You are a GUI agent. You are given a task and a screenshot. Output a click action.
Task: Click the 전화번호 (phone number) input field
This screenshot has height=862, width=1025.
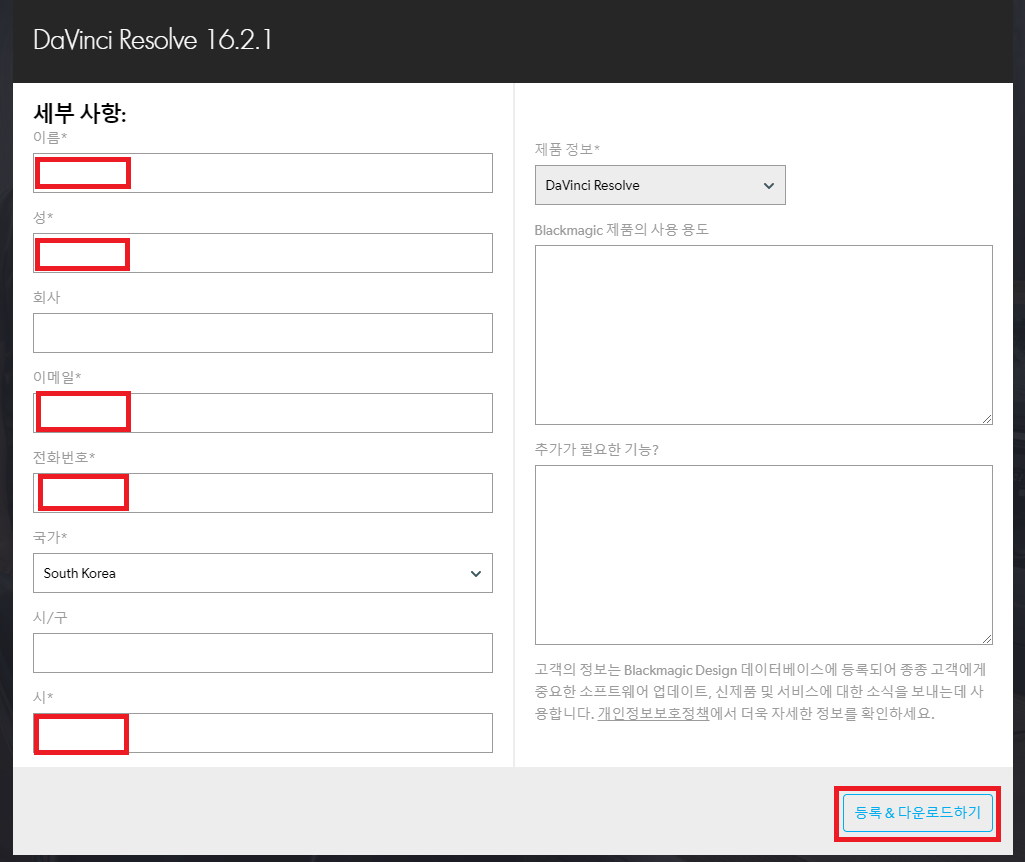pos(263,493)
